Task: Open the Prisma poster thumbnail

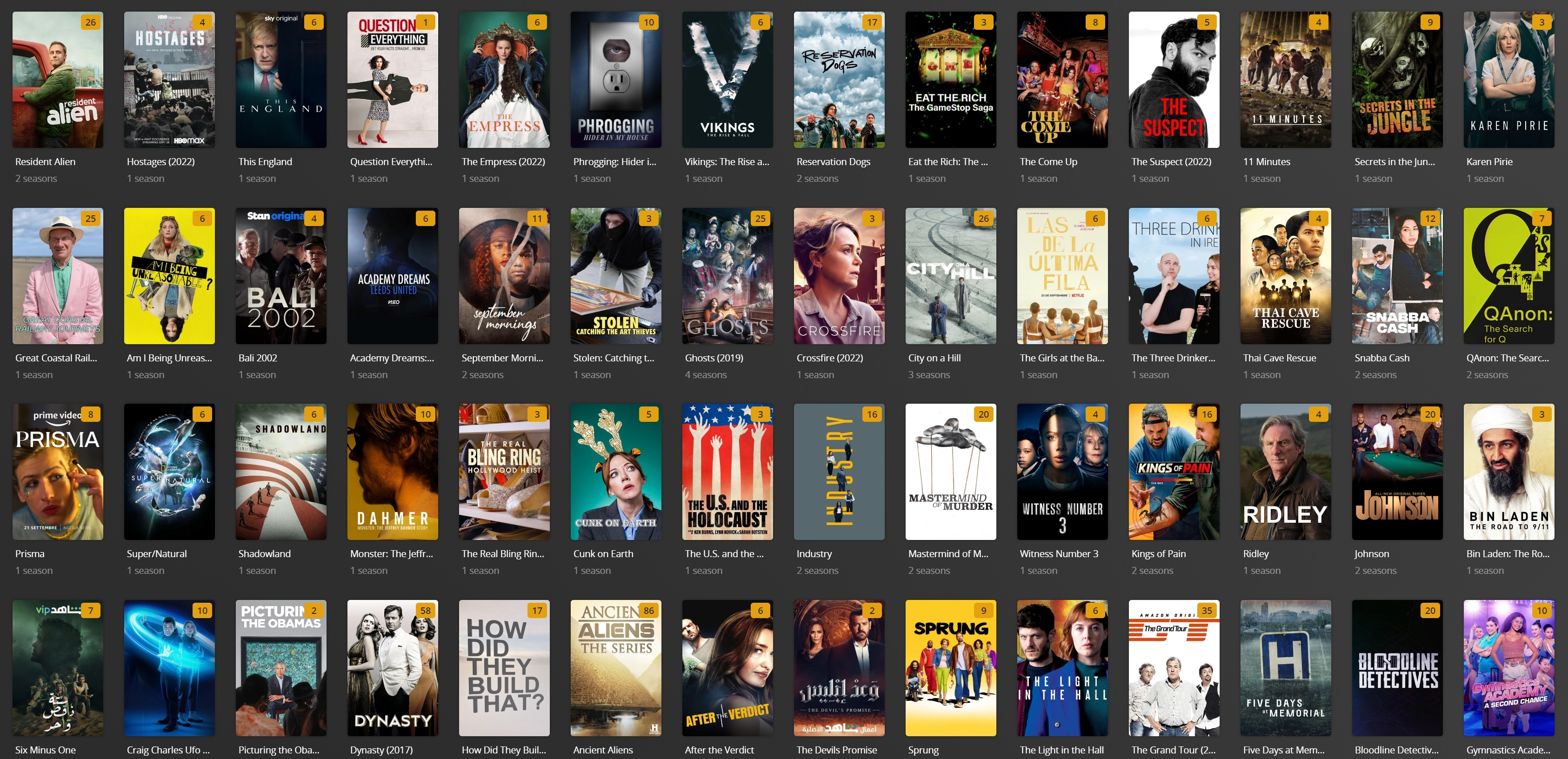Action: pos(58,472)
